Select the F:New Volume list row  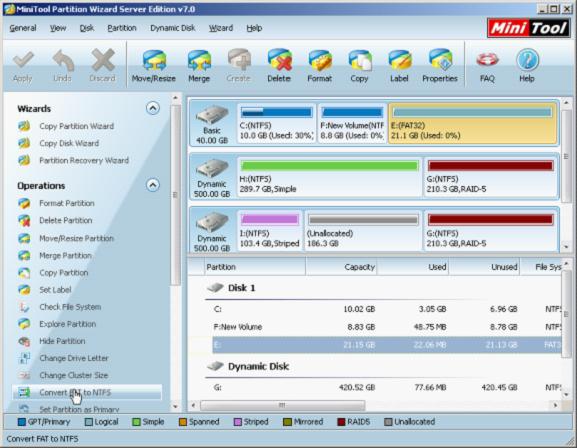click(387, 327)
